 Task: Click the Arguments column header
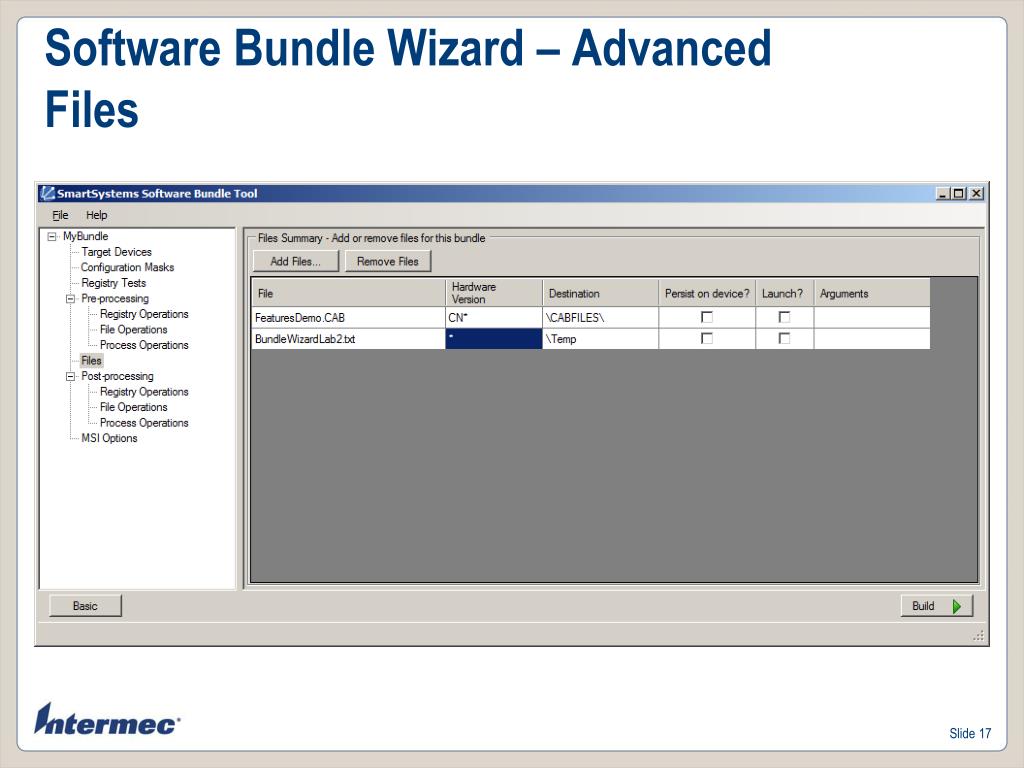click(872, 293)
